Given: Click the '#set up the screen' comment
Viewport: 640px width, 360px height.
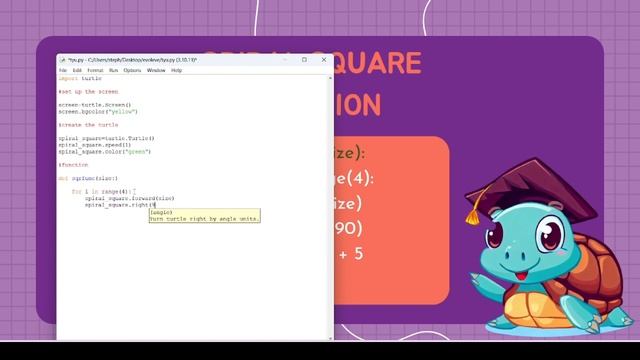Looking at the screenshot, I should [x=88, y=91].
